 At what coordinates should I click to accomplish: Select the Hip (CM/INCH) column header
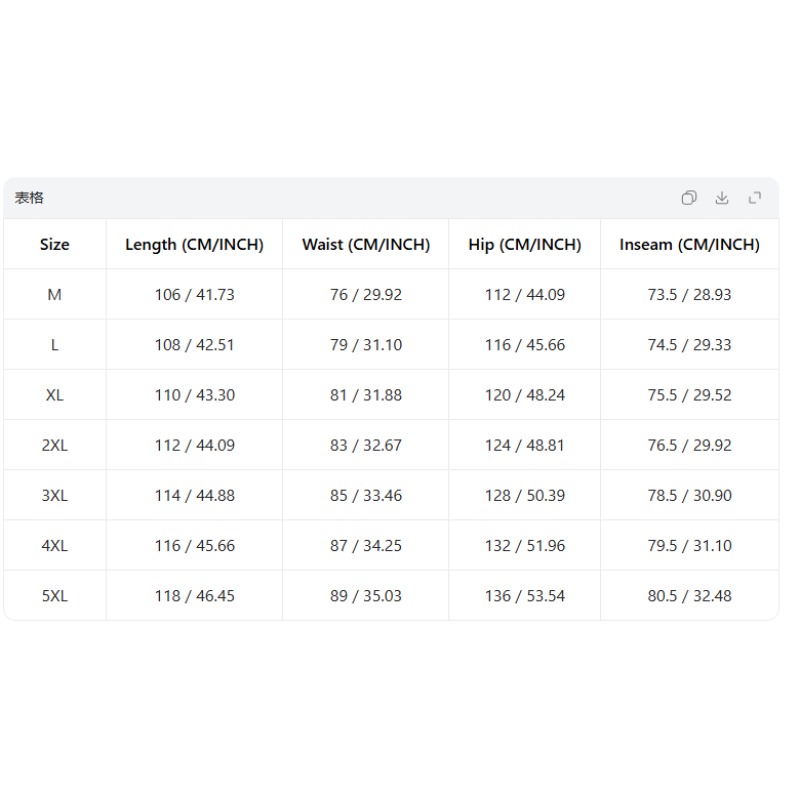coord(525,245)
